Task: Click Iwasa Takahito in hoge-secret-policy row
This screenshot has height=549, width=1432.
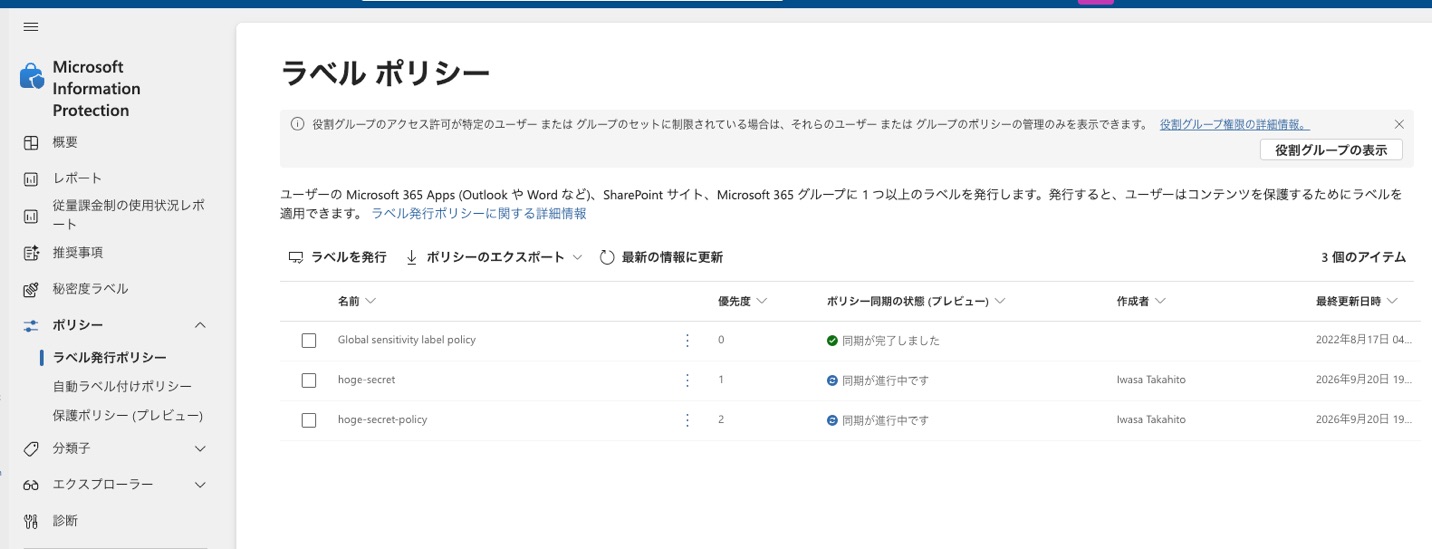Action: tap(1151, 420)
